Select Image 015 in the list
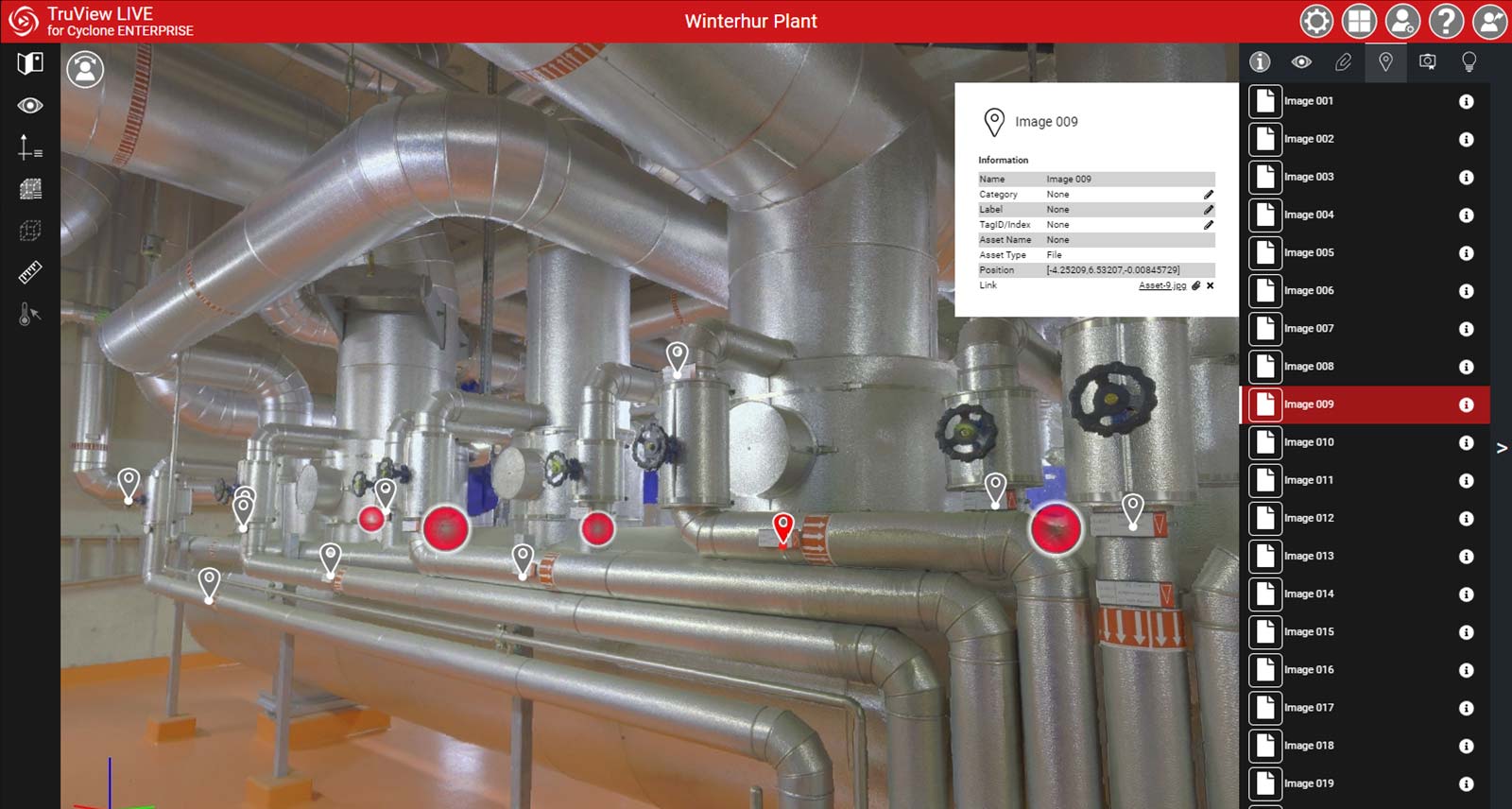The height and width of the screenshot is (809, 1512). click(x=1309, y=632)
